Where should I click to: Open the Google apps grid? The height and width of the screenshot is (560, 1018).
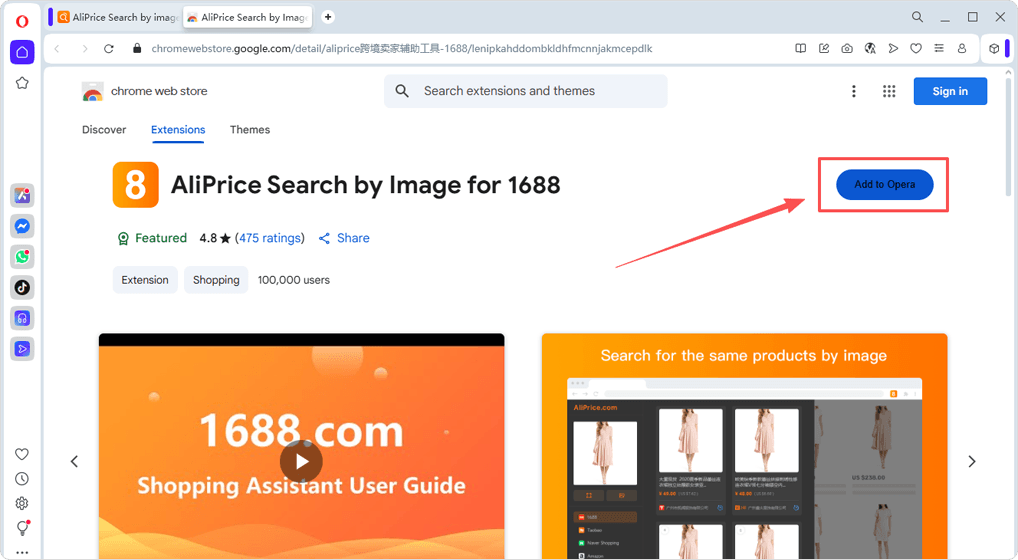pyautogui.click(x=889, y=91)
